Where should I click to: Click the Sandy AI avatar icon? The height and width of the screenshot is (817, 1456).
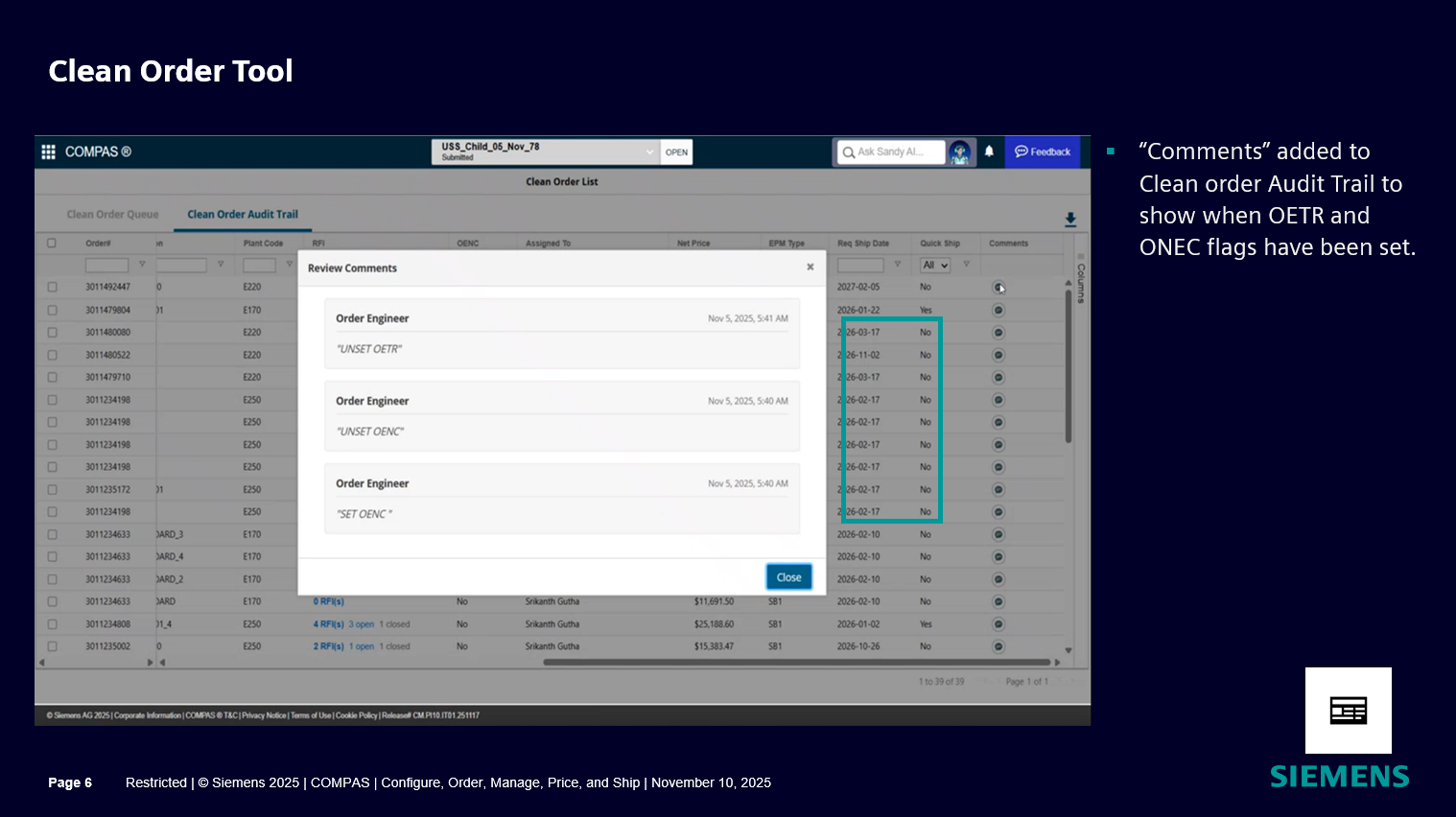point(959,152)
